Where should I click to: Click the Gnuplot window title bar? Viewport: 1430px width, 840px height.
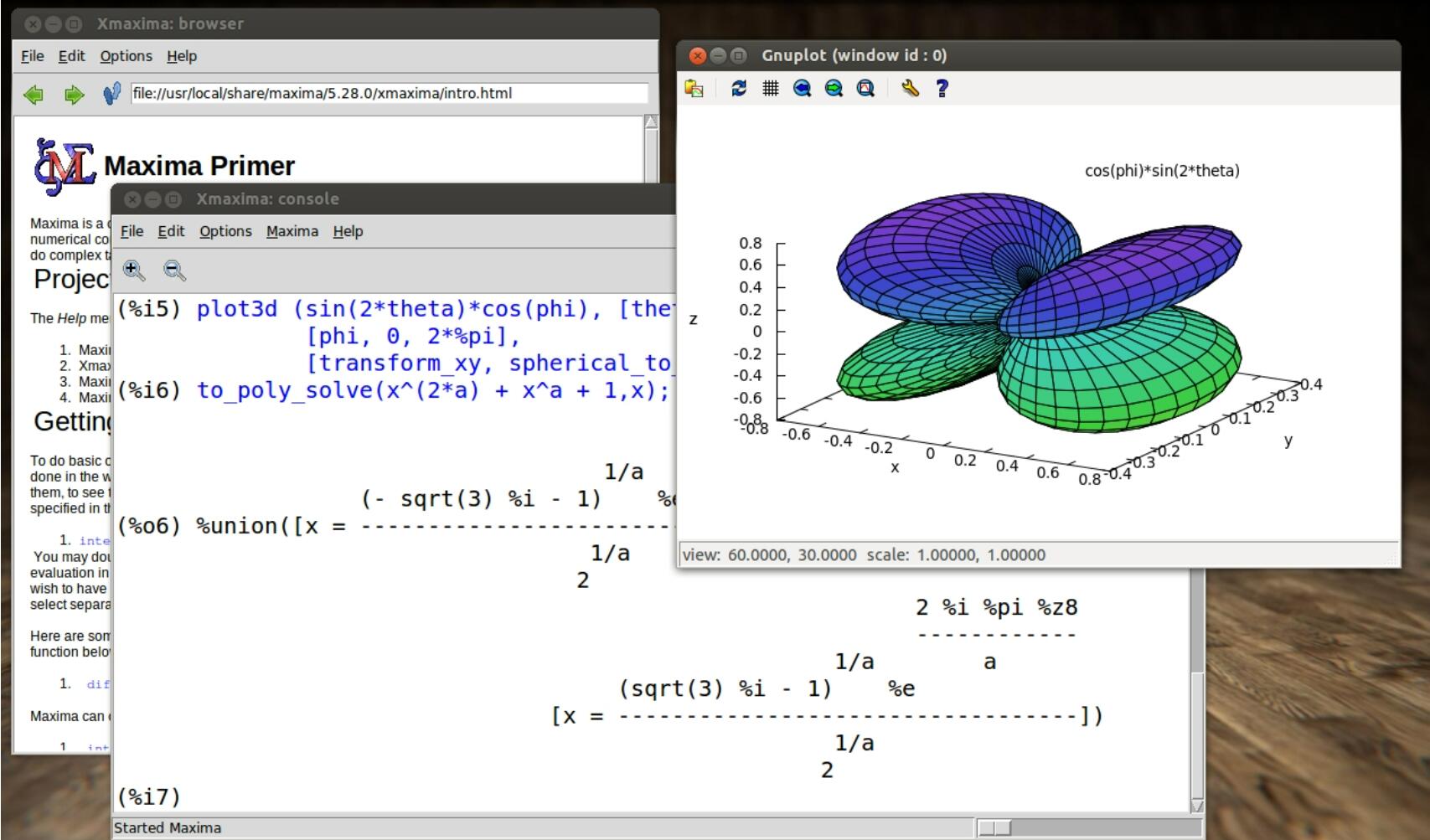coord(1039,55)
